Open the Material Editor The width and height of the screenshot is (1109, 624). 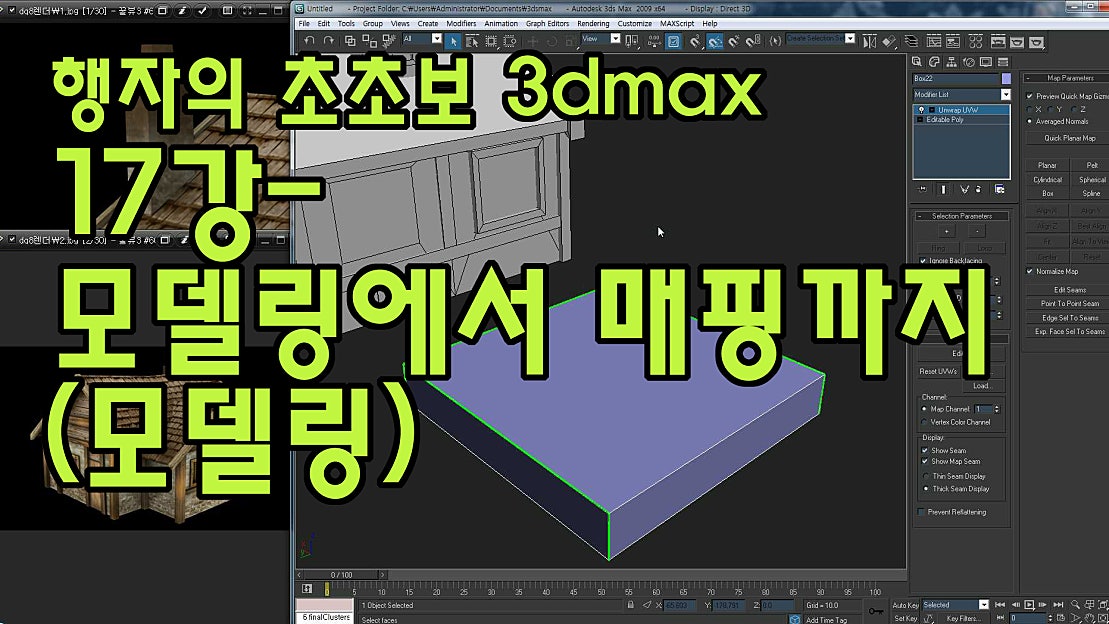[975, 42]
